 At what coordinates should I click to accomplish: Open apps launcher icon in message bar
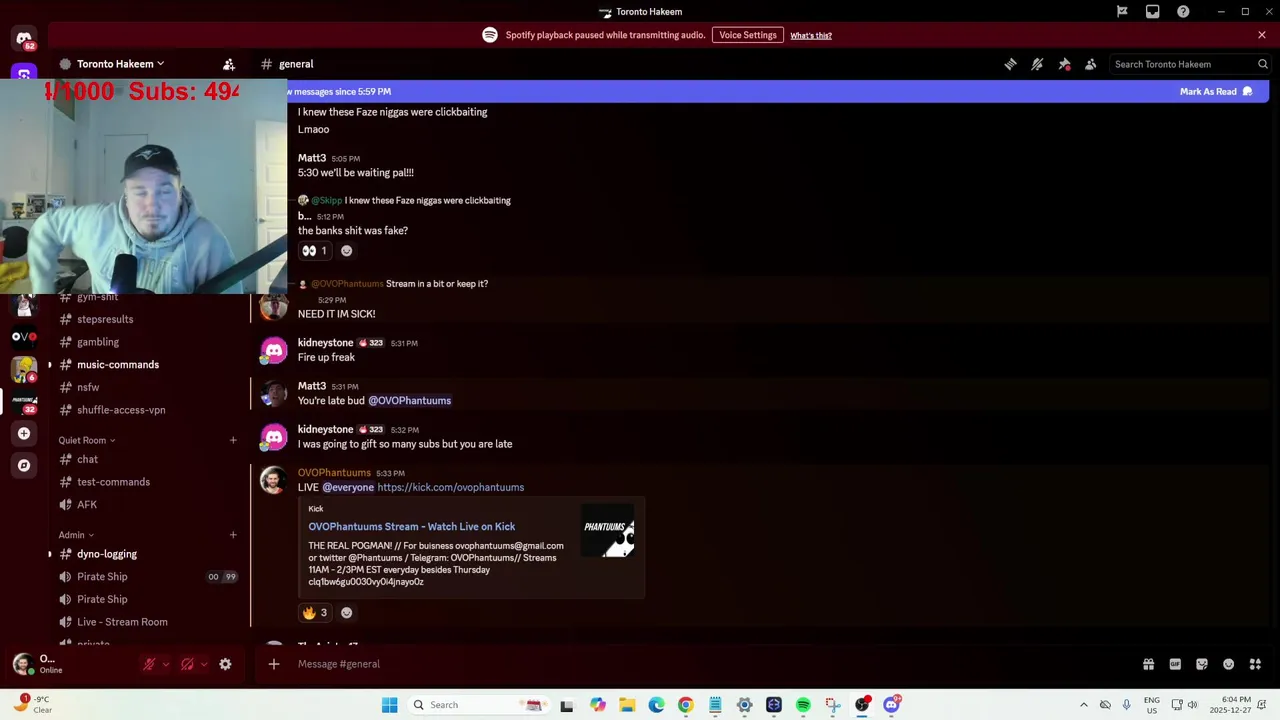(x=1255, y=664)
